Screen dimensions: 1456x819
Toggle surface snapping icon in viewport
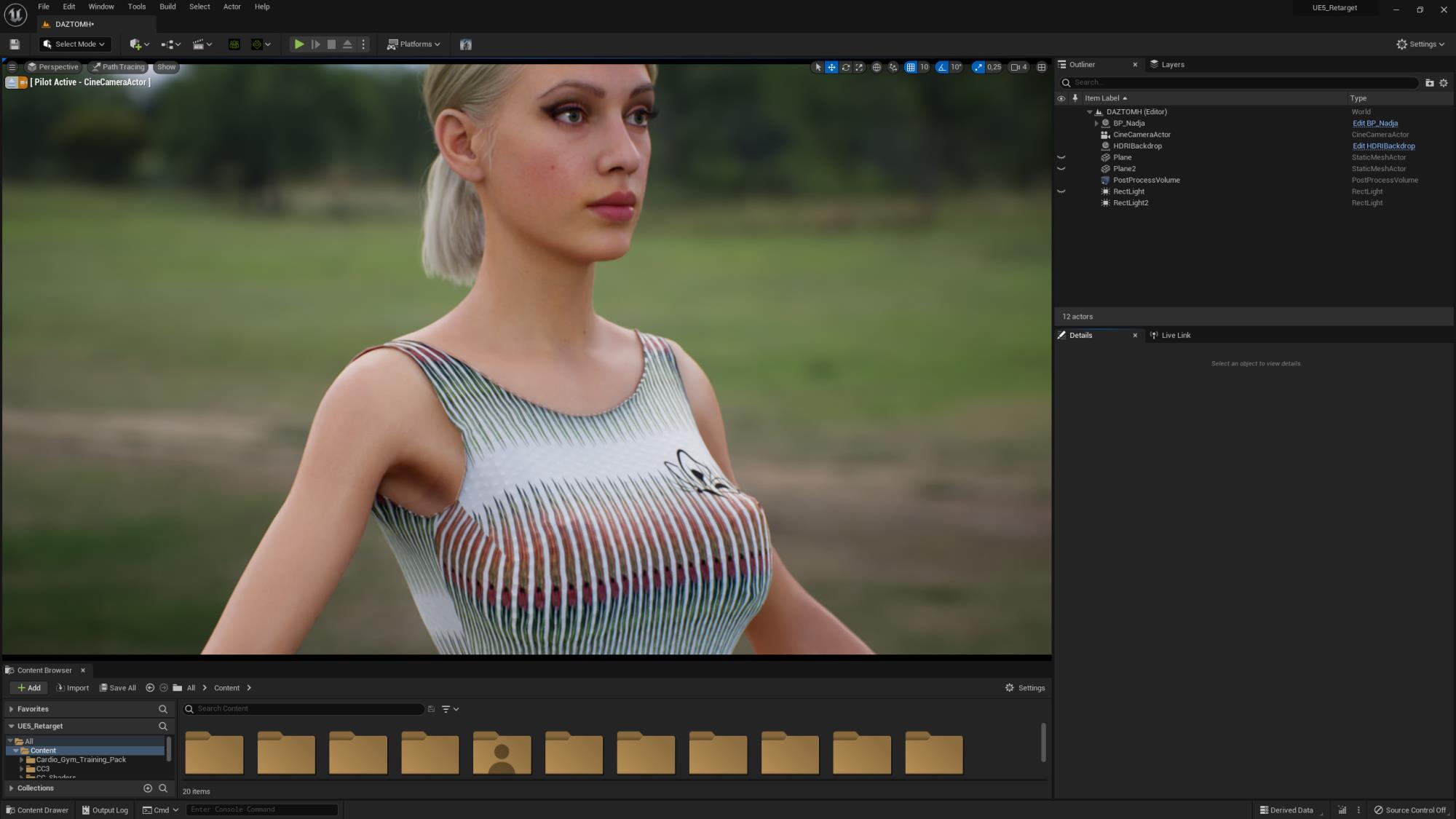point(893,67)
